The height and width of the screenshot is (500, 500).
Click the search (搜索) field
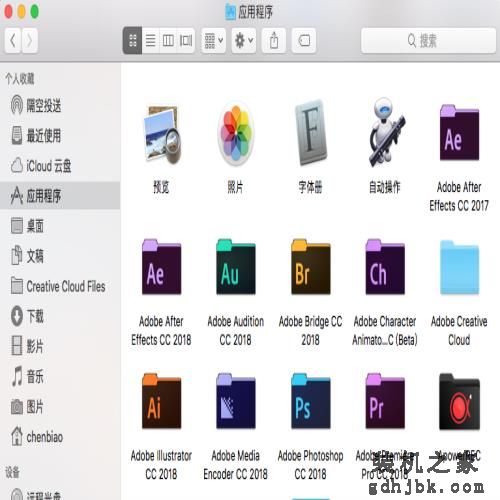pos(429,41)
